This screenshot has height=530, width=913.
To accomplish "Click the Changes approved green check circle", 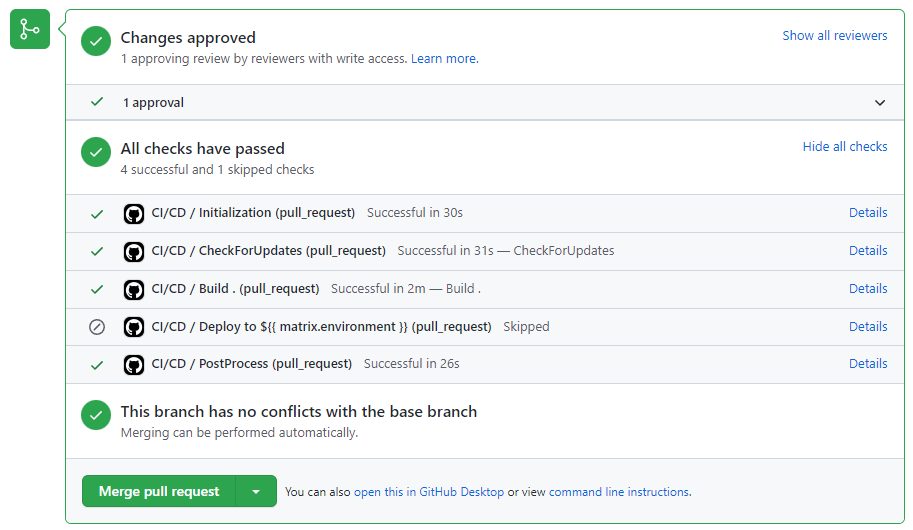I will pos(96,41).
